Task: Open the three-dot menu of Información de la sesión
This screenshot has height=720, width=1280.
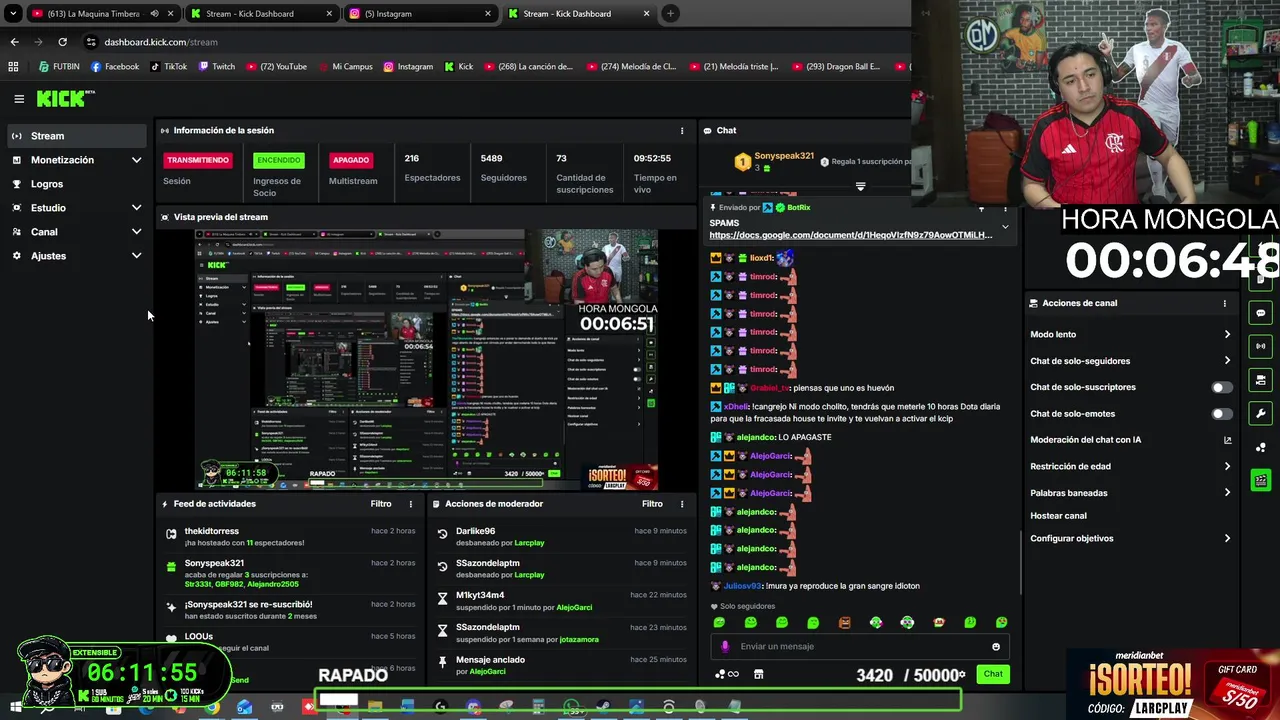Action: (682, 131)
